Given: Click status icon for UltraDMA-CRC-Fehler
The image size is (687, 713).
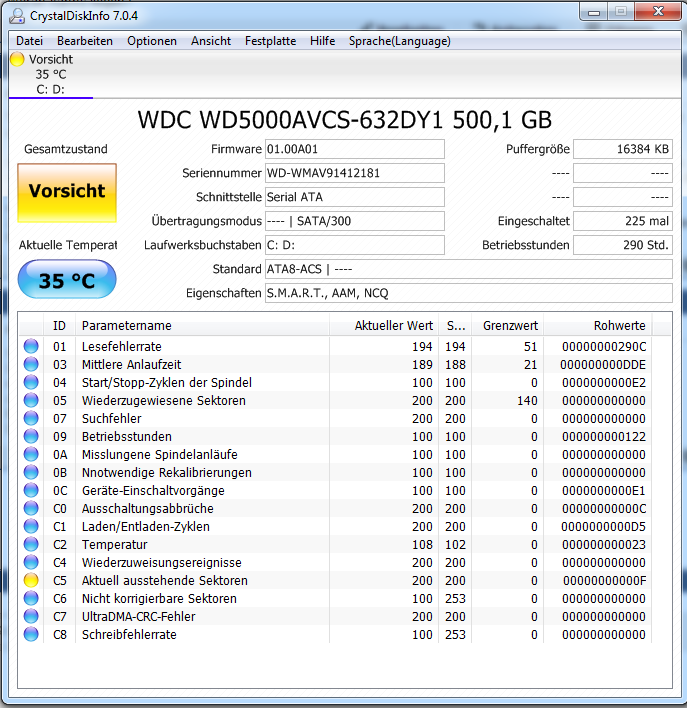Looking at the screenshot, I should 31,616.
